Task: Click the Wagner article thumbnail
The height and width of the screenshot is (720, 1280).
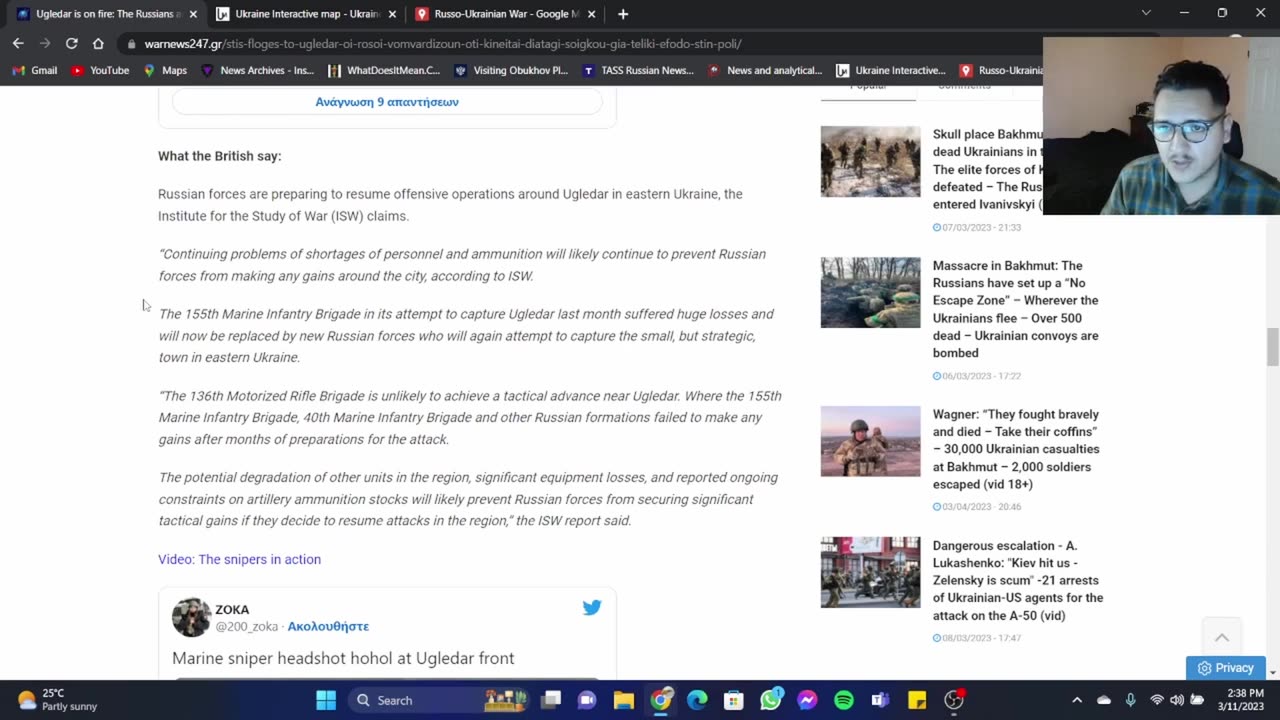Action: point(870,441)
